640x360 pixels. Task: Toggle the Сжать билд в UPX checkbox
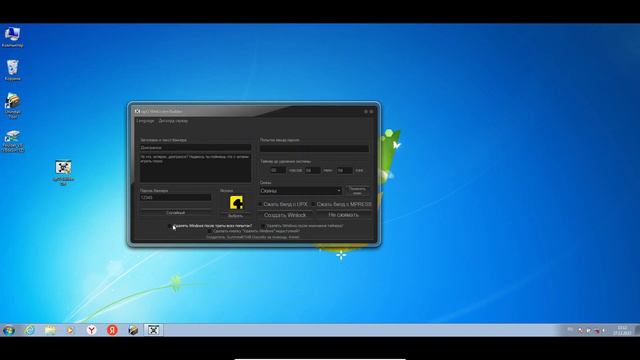pyautogui.click(x=260, y=204)
